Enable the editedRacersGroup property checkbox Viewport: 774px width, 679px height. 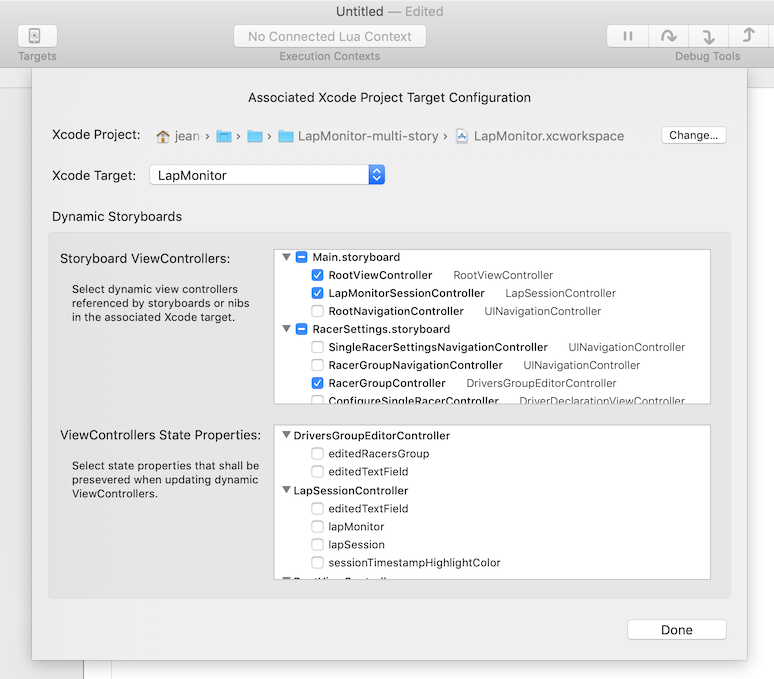point(317,453)
